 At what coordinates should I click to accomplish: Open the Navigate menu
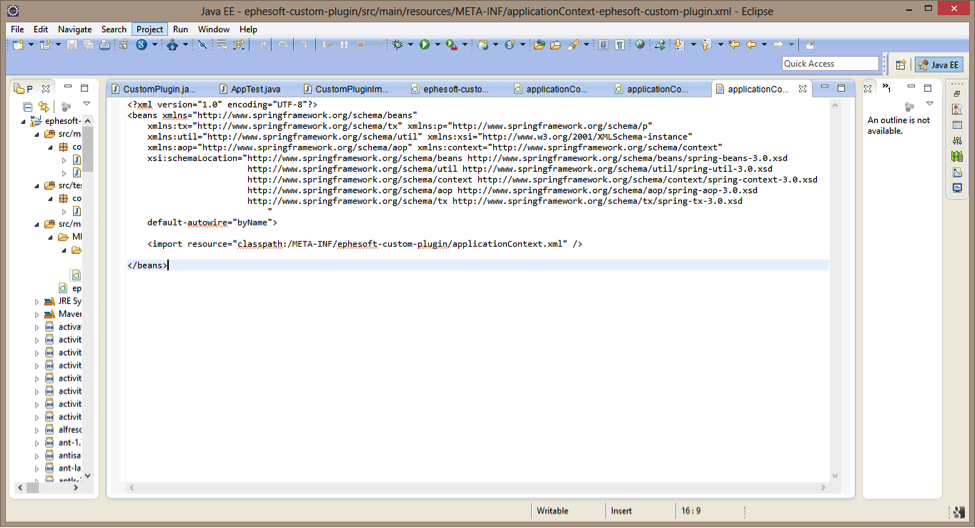tap(75, 29)
